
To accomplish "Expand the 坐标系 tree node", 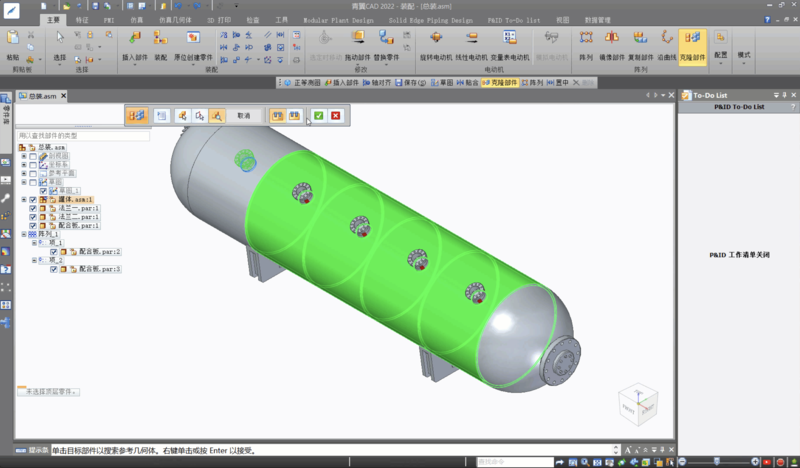I will pyautogui.click(x=23, y=165).
